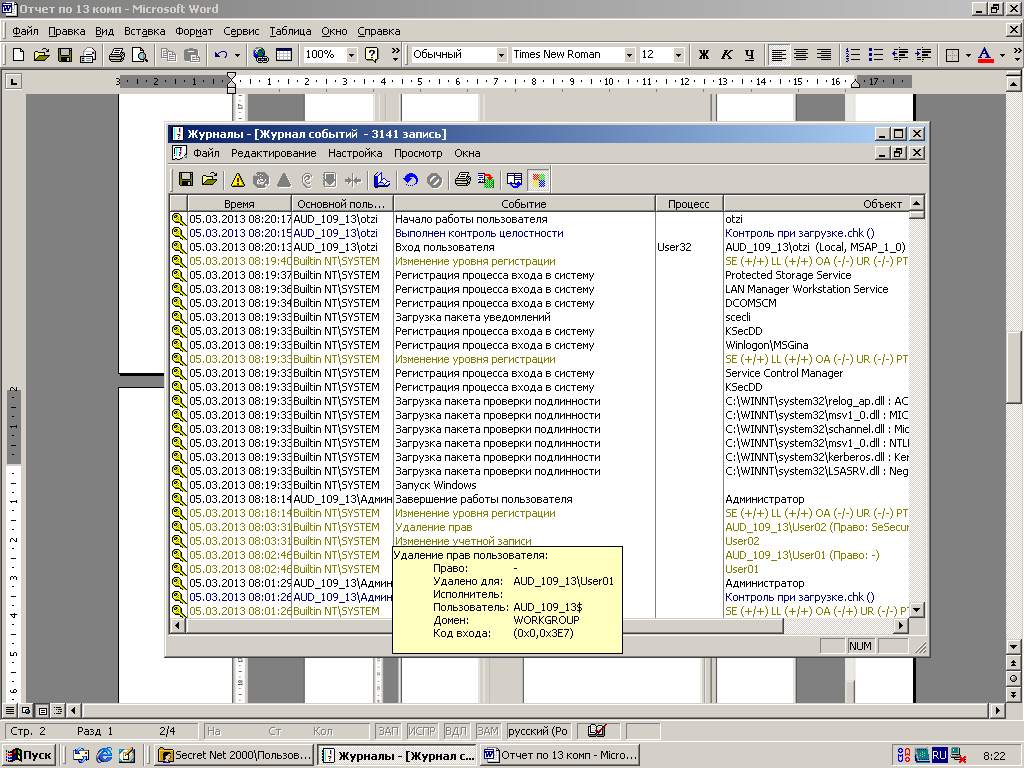Save the Word document with the diskette icon

65,55
